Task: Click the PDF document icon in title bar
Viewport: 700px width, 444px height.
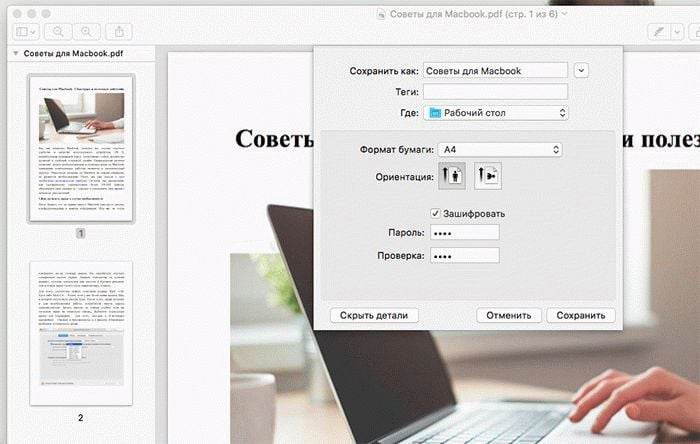Action: click(x=381, y=14)
